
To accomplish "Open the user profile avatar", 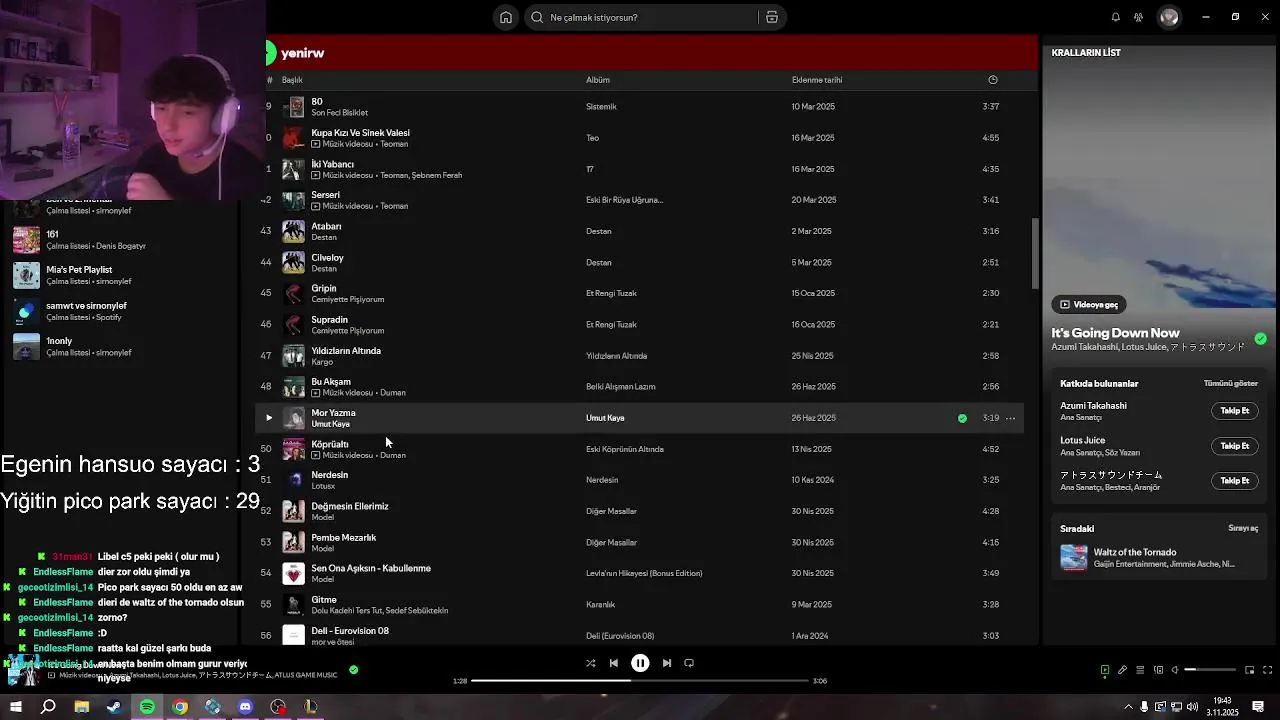I will (1169, 17).
